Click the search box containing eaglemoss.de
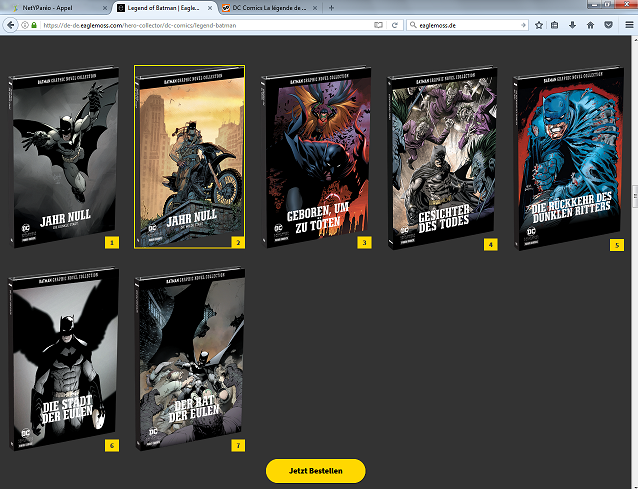This screenshot has width=638, height=489. 468,25
